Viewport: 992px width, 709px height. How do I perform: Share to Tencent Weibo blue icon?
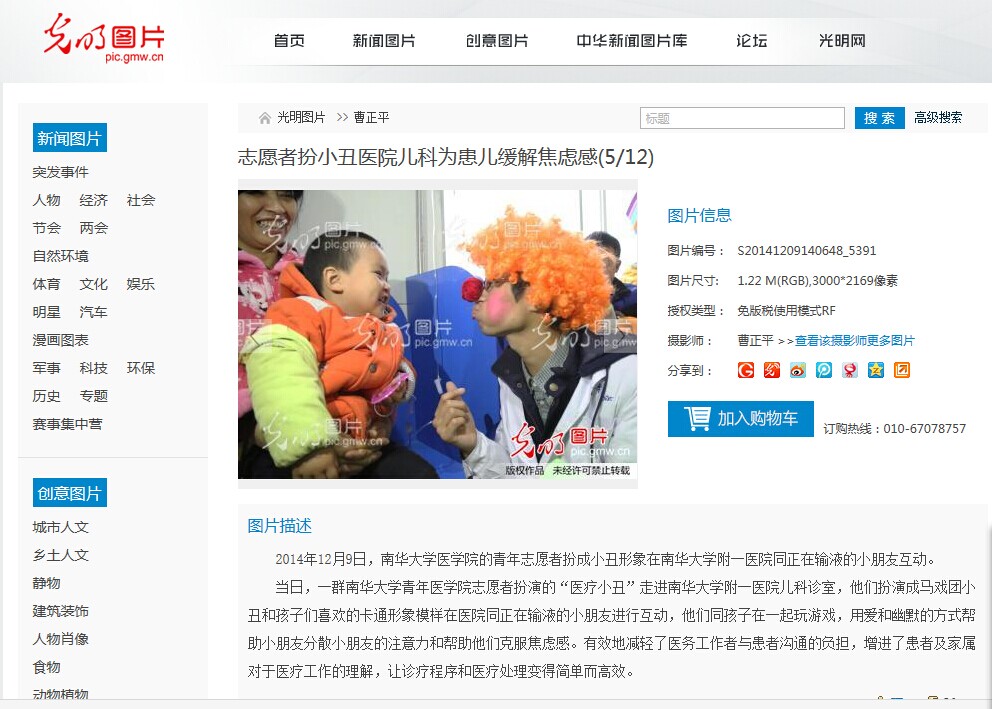point(824,370)
